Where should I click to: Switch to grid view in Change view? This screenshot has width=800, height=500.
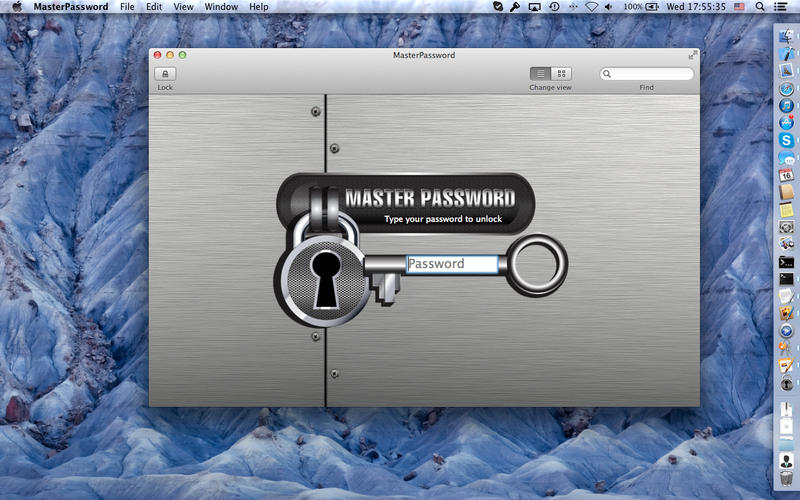pyautogui.click(x=561, y=74)
